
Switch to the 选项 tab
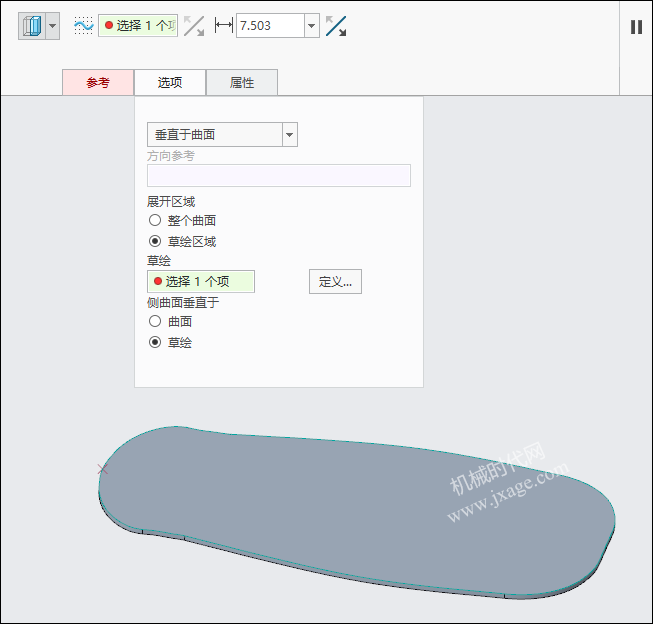(170, 82)
